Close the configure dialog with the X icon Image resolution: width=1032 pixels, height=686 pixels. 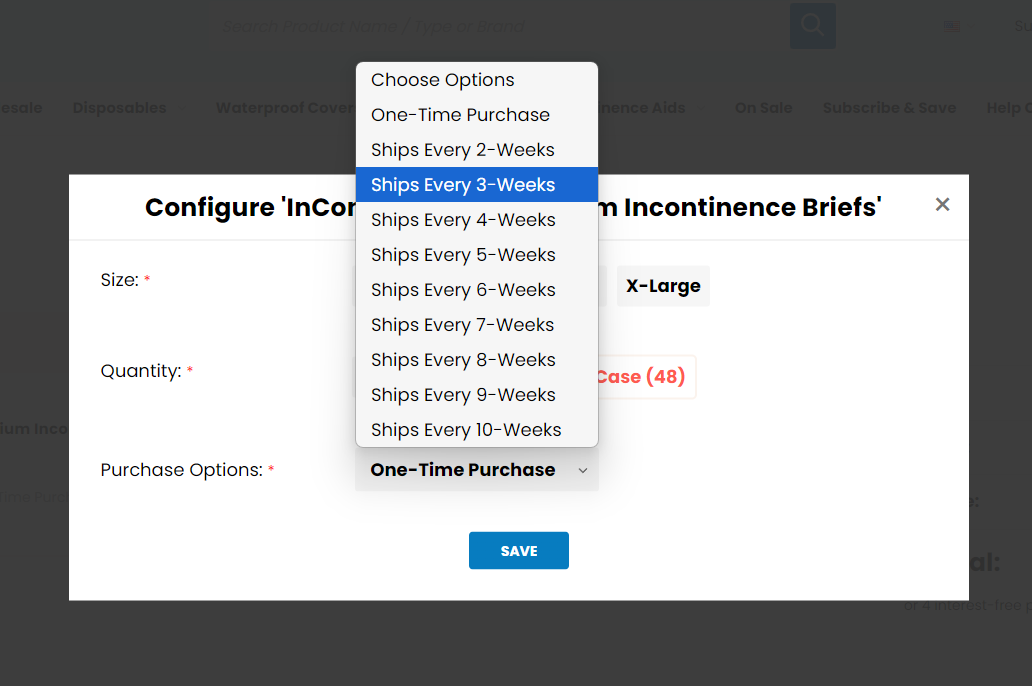coord(942,205)
